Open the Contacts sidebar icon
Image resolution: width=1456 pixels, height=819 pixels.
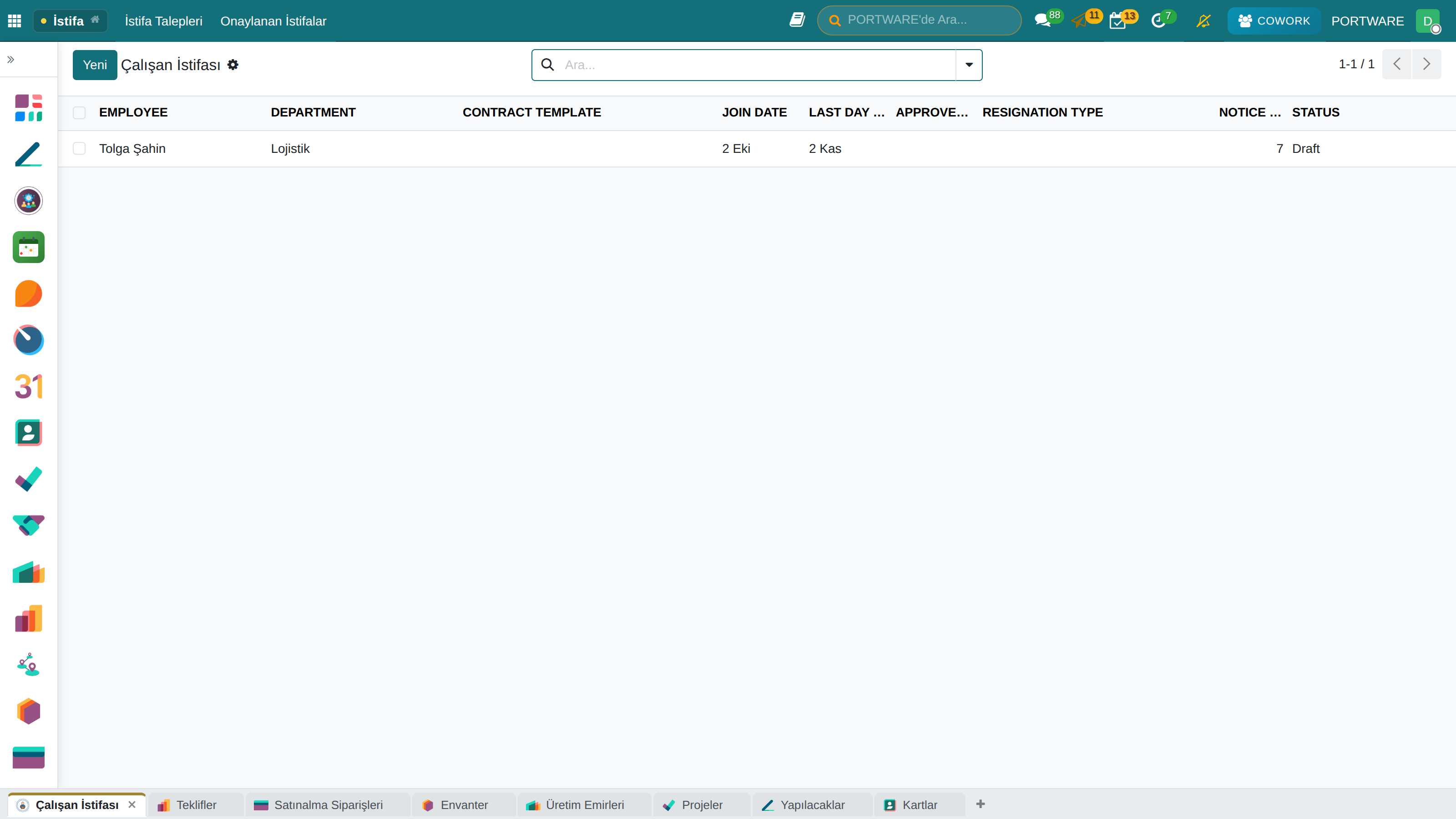pyautogui.click(x=28, y=433)
